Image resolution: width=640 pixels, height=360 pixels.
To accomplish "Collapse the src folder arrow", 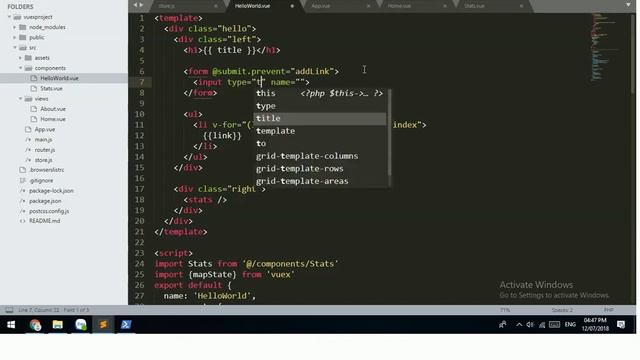I will (x=15, y=48).
